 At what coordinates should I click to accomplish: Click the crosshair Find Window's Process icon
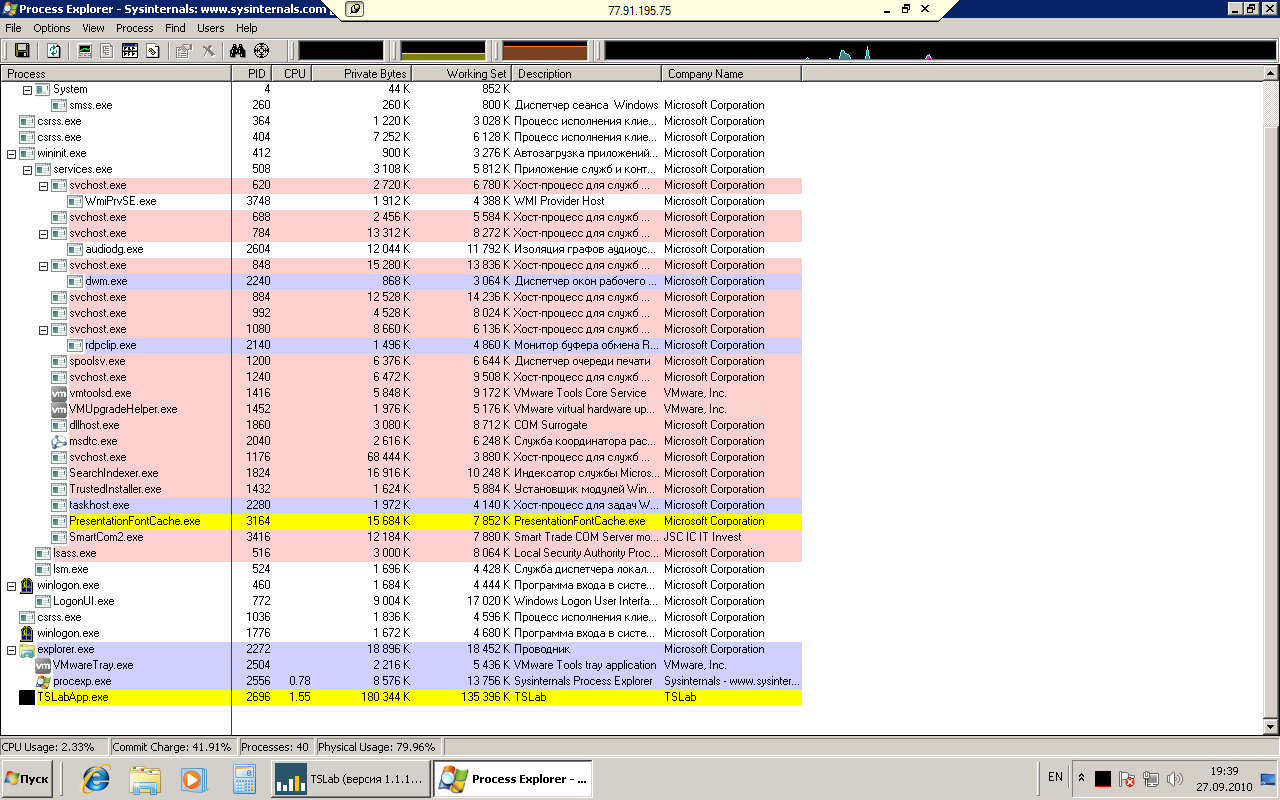point(262,50)
